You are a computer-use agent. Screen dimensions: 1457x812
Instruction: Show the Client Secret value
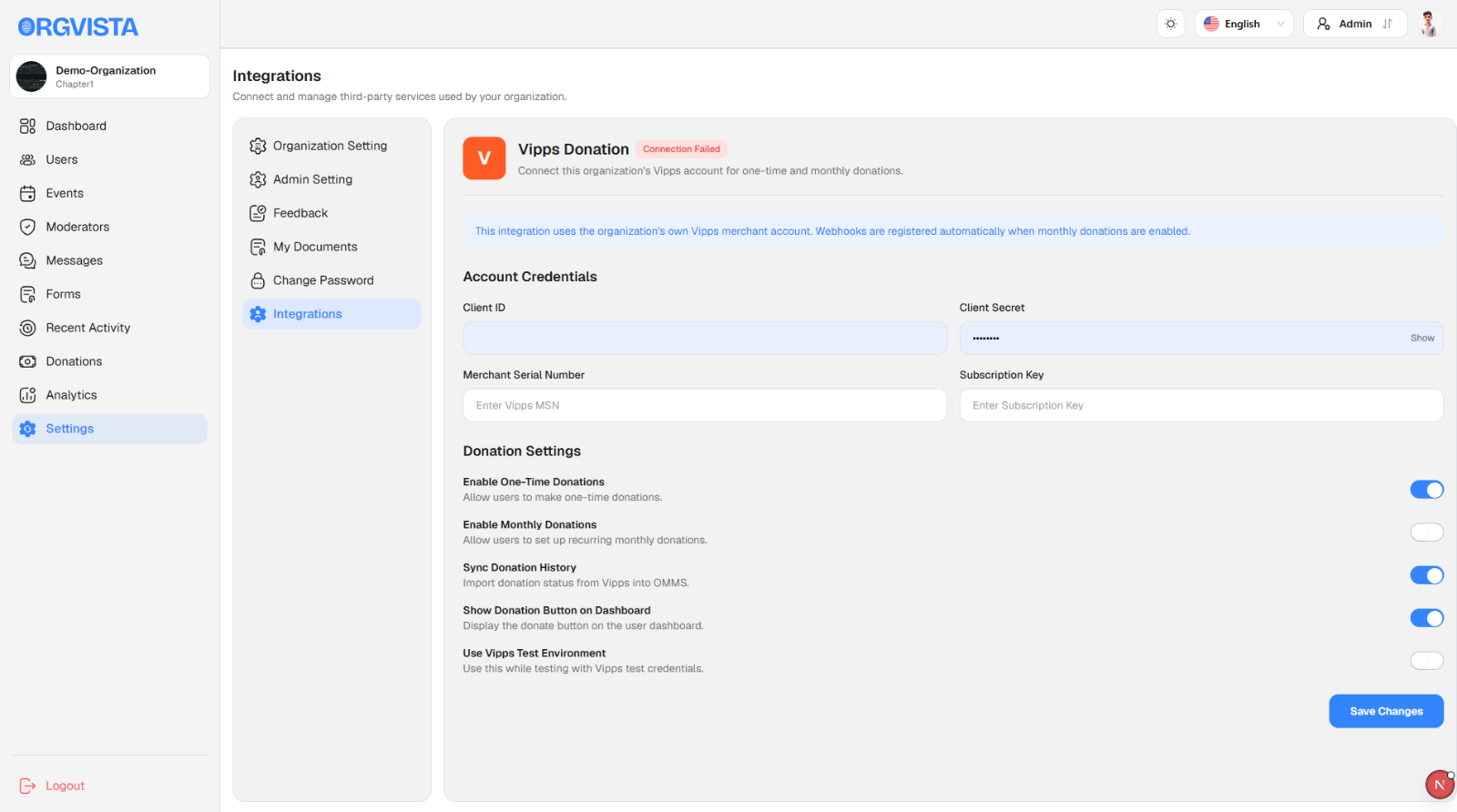1422,338
